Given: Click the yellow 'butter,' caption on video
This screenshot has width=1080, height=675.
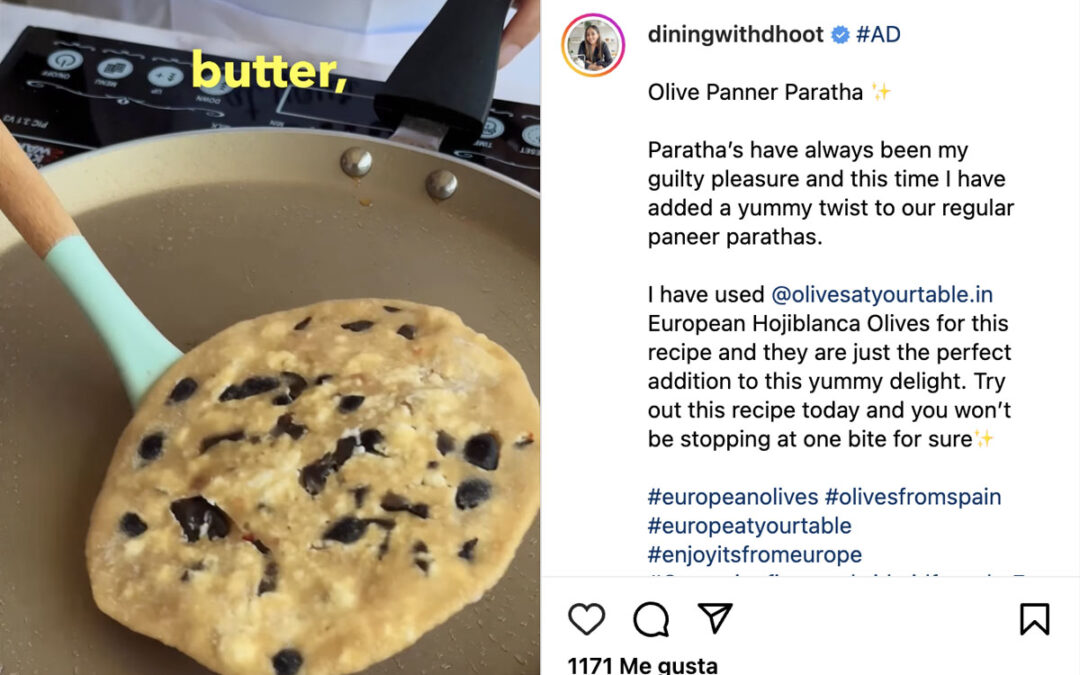Looking at the screenshot, I should (x=269, y=69).
